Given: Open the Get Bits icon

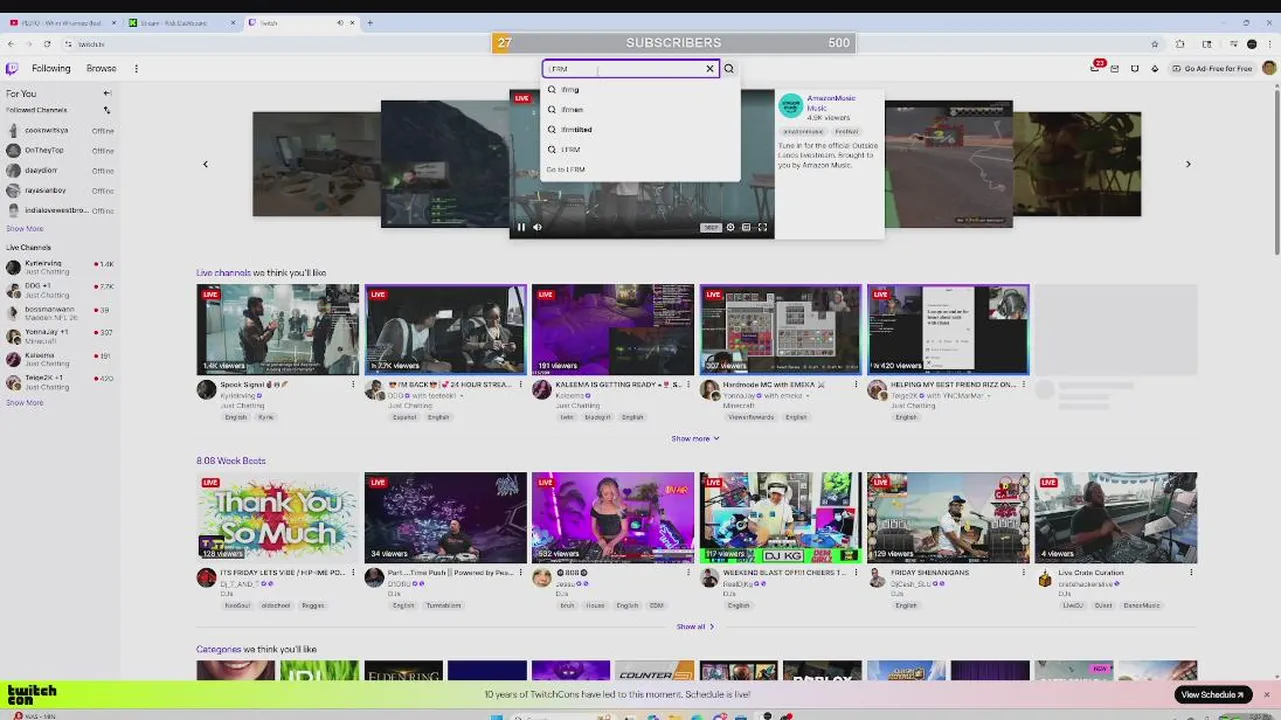Looking at the screenshot, I should click(x=1155, y=69).
